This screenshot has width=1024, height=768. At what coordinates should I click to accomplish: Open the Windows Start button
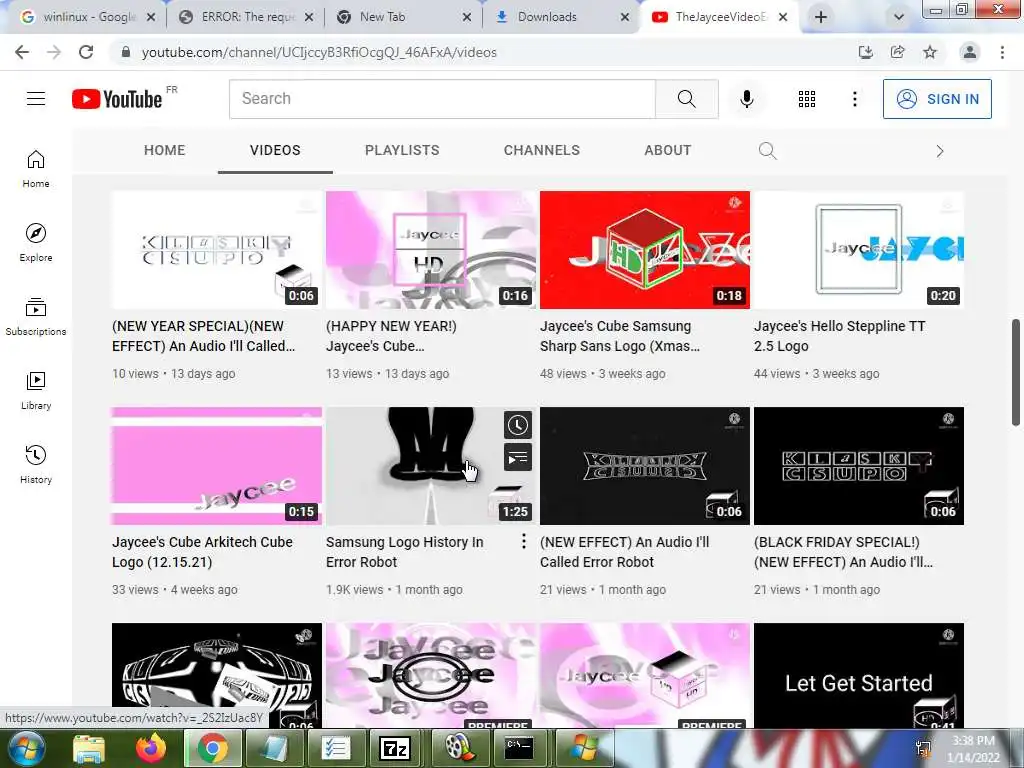(x=25, y=748)
